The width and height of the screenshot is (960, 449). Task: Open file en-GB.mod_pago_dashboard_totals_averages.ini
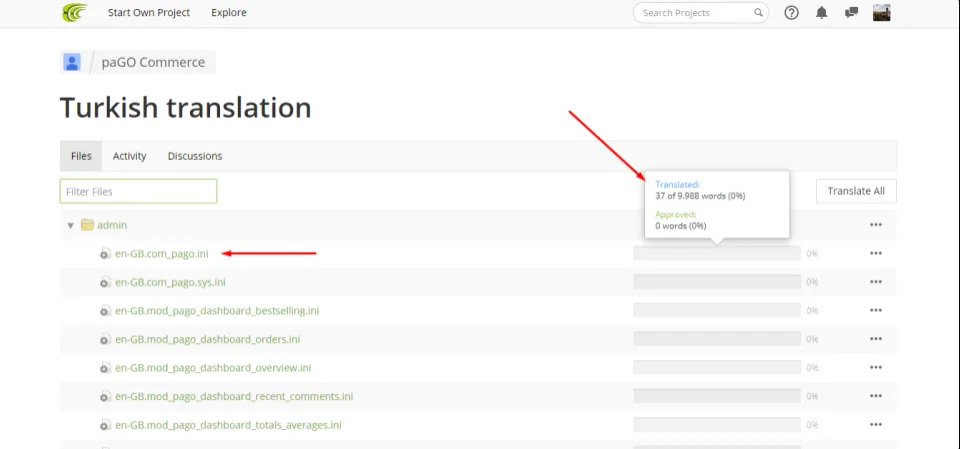(228, 425)
